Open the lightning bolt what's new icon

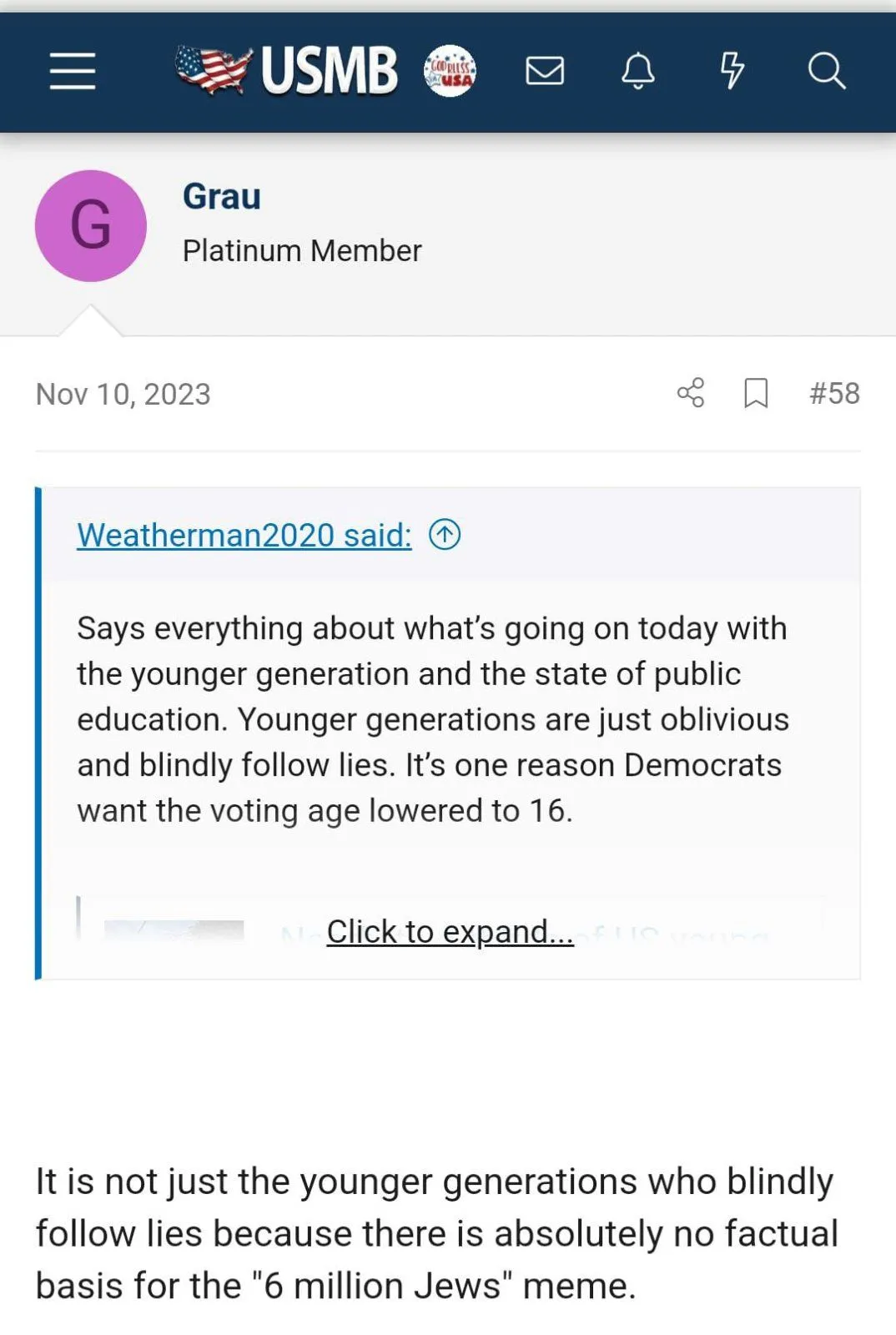tap(732, 71)
